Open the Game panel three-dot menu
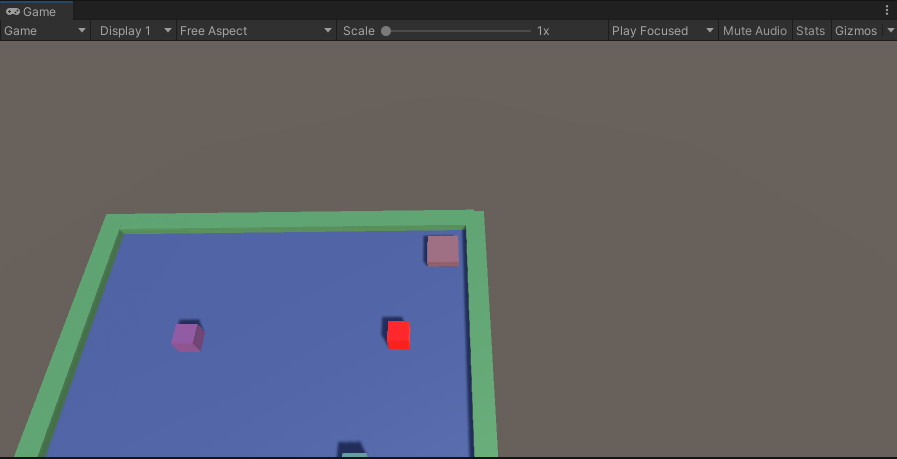Image resolution: width=897 pixels, height=459 pixels. coord(887,10)
